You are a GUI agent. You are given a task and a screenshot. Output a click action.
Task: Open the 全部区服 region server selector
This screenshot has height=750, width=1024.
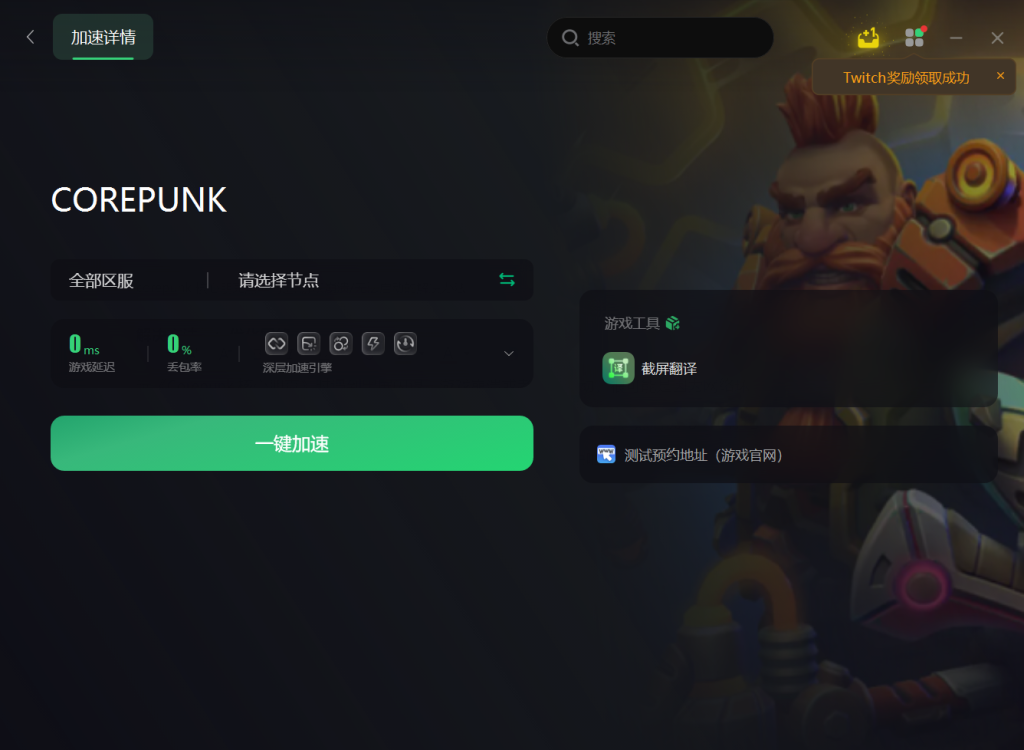tap(101, 280)
